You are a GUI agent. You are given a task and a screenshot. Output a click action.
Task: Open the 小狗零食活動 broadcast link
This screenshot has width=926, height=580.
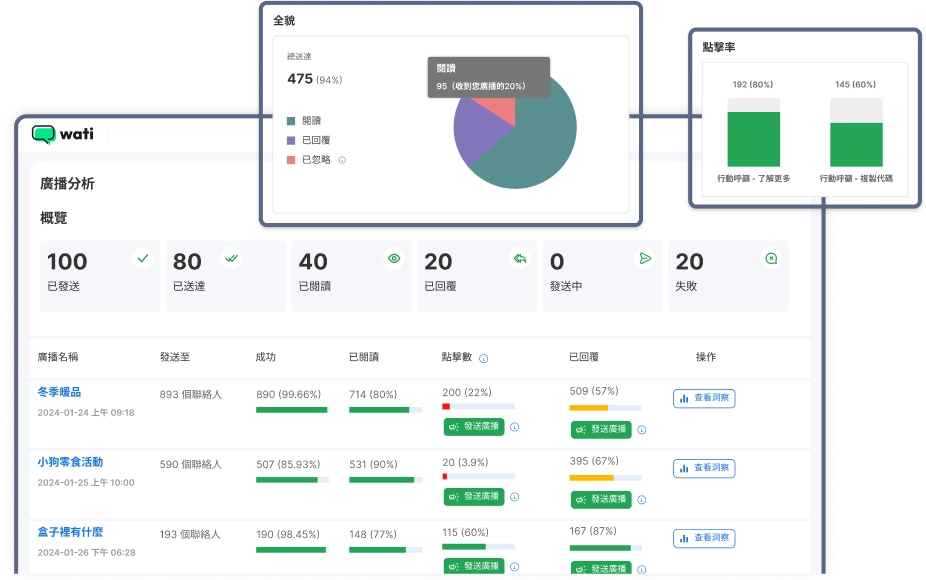[70, 463]
